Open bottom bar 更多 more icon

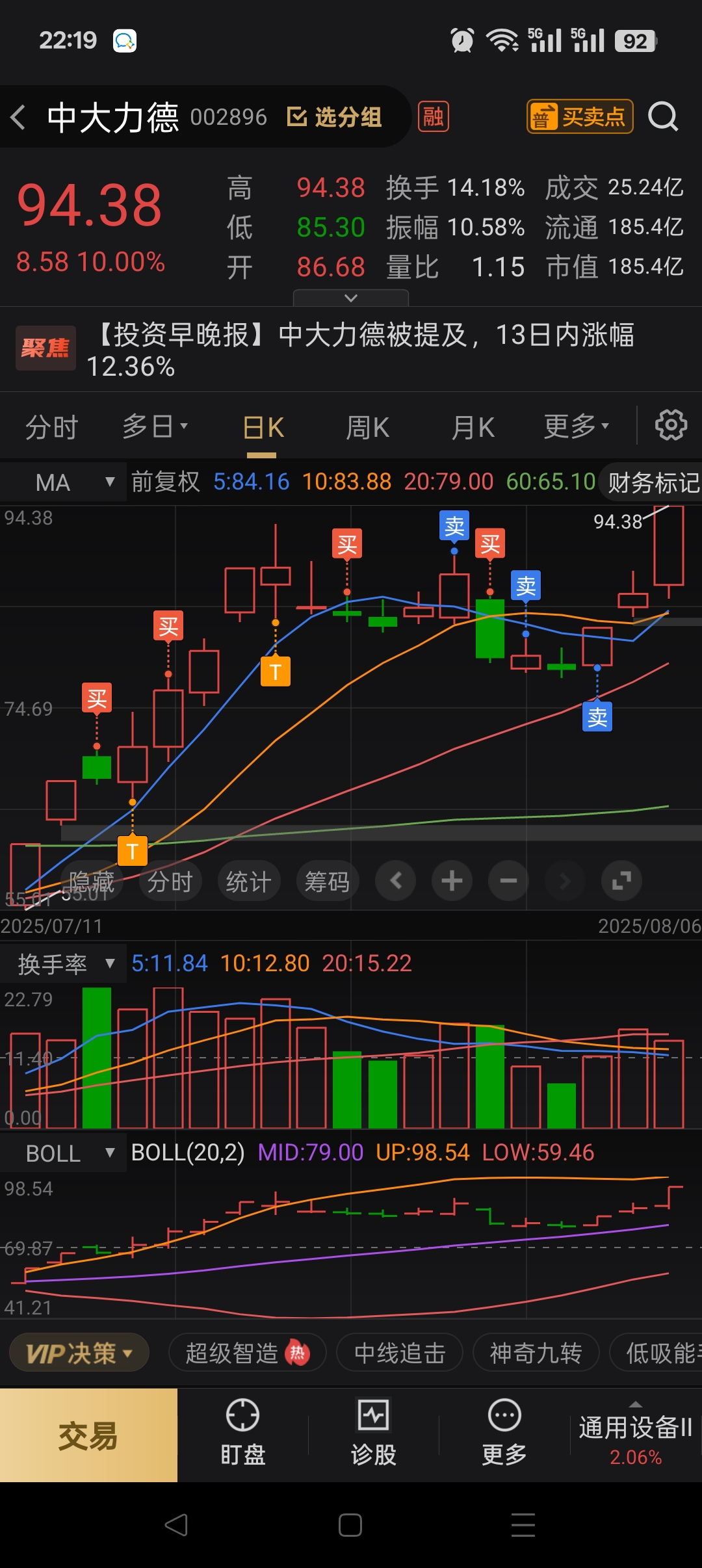coord(504,1433)
